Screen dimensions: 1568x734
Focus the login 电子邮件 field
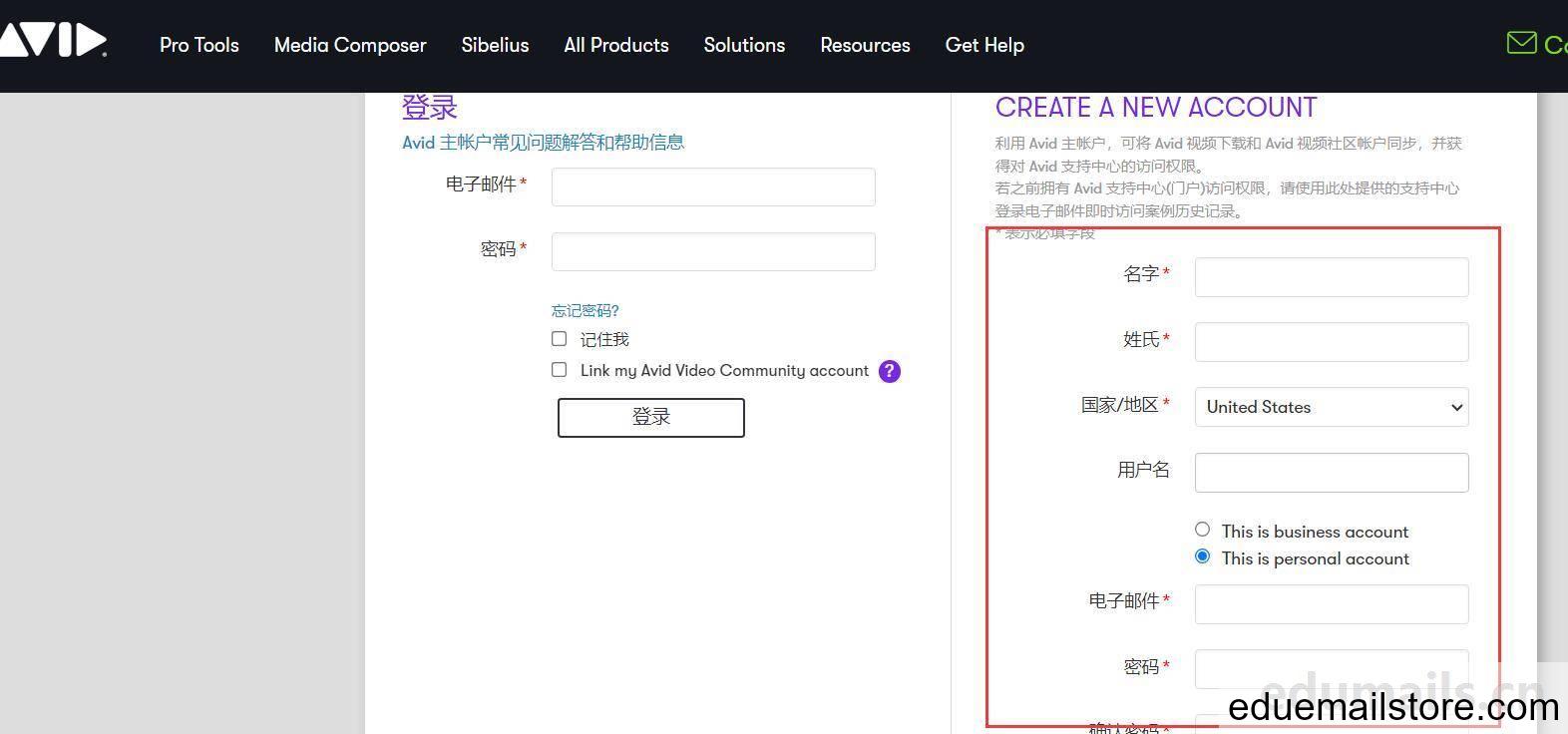713,186
